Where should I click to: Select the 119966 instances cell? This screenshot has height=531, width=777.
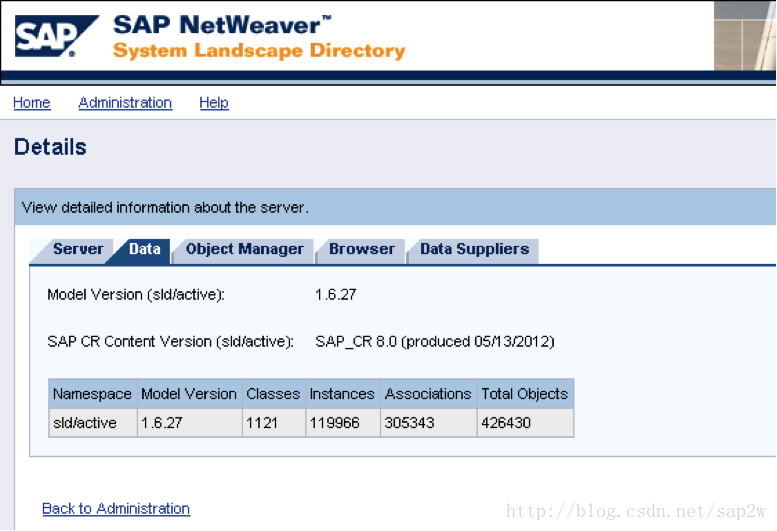coord(343,423)
